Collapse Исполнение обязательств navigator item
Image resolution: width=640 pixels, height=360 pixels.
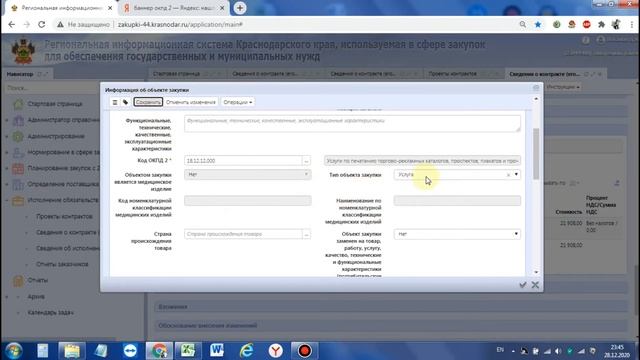pos(7,200)
